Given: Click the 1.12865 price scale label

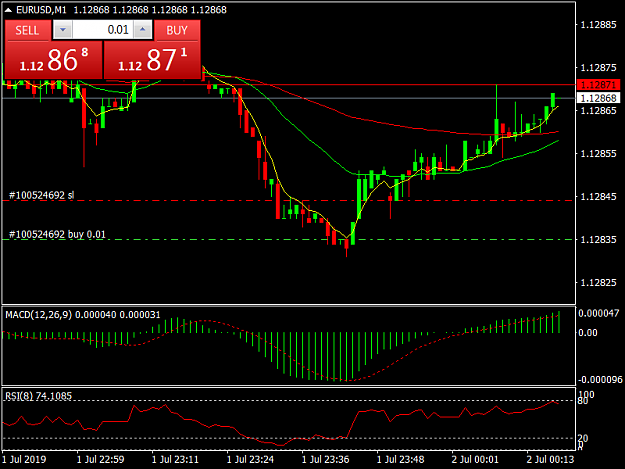Looking at the screenshot, I should click(x=598, y=110).
